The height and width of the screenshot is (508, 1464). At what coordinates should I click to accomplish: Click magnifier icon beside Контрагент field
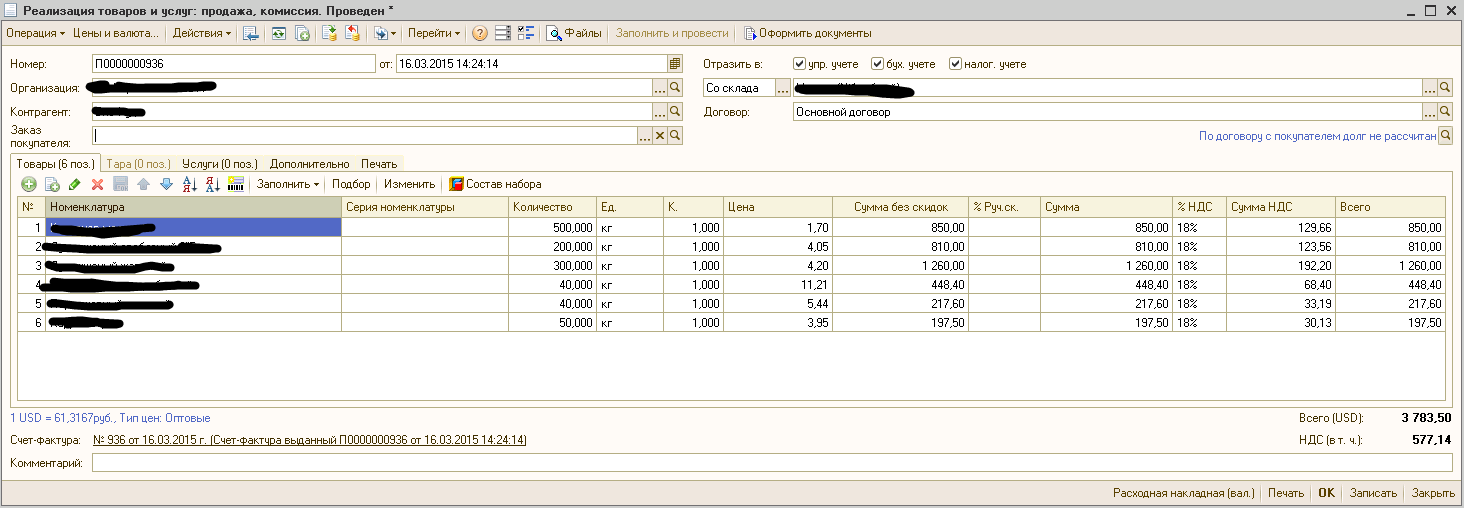pos(675,112)
